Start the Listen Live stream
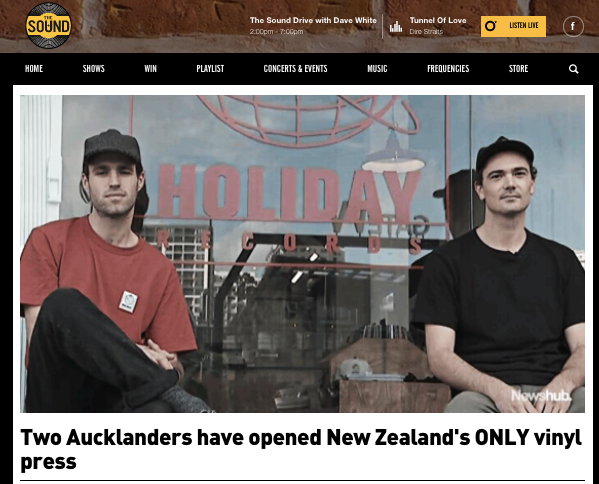599x484 pixels. [x=513, y=26]
